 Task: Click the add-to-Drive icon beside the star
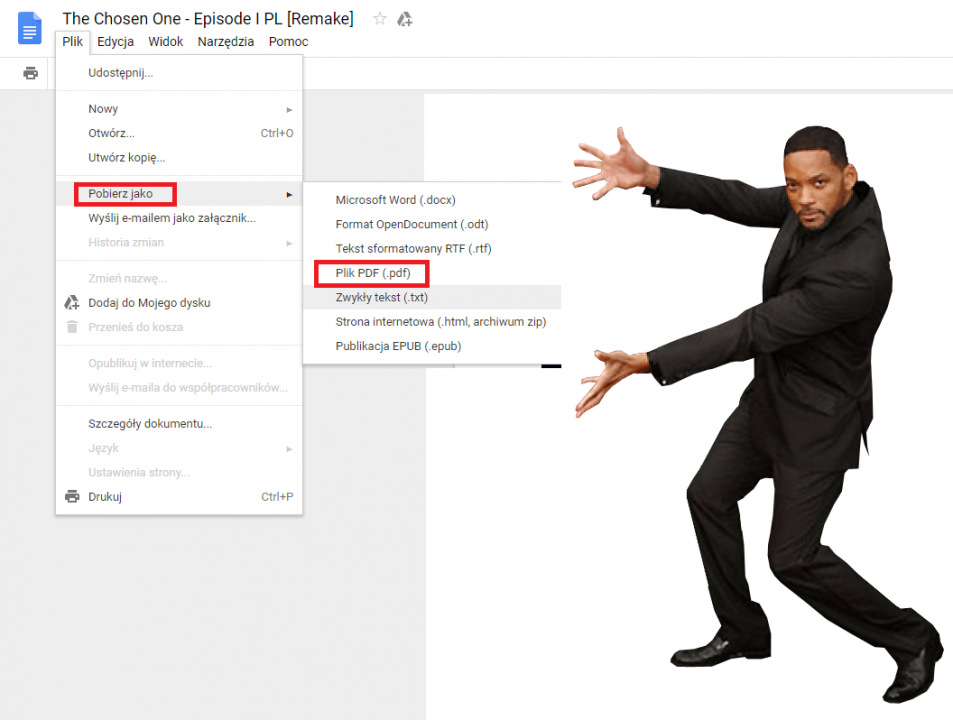(x=405, y=19)
